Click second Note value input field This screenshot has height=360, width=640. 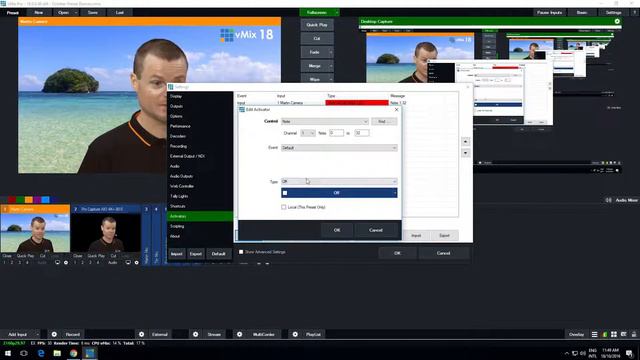[362, 133]
